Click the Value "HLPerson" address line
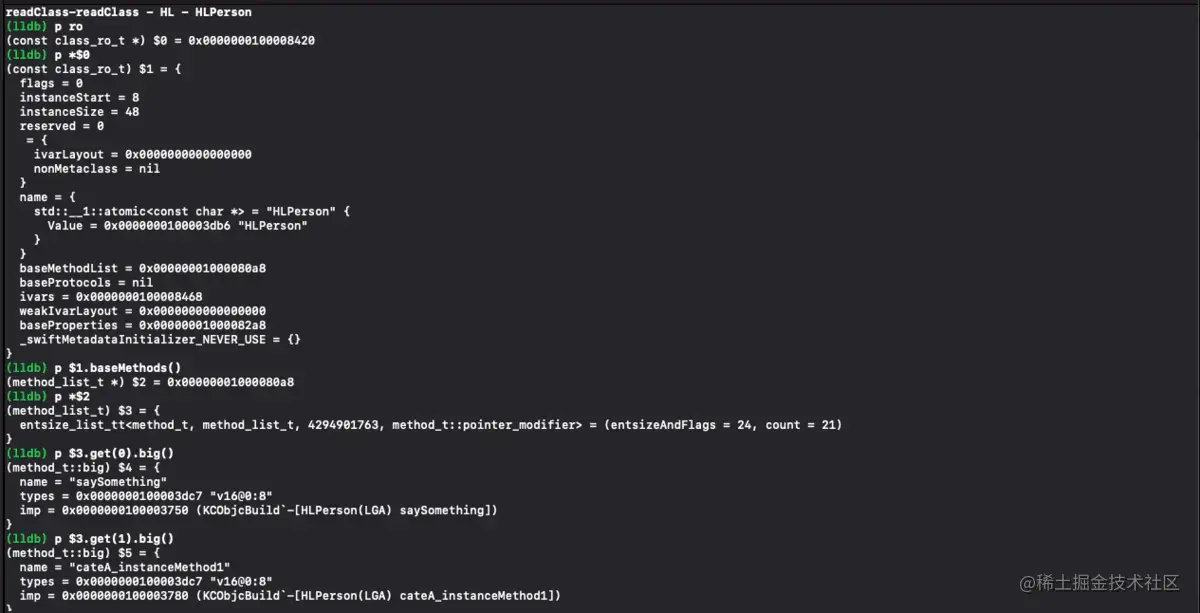The image size is (1200, 613). pyautogui.click(x=177, y=226)
